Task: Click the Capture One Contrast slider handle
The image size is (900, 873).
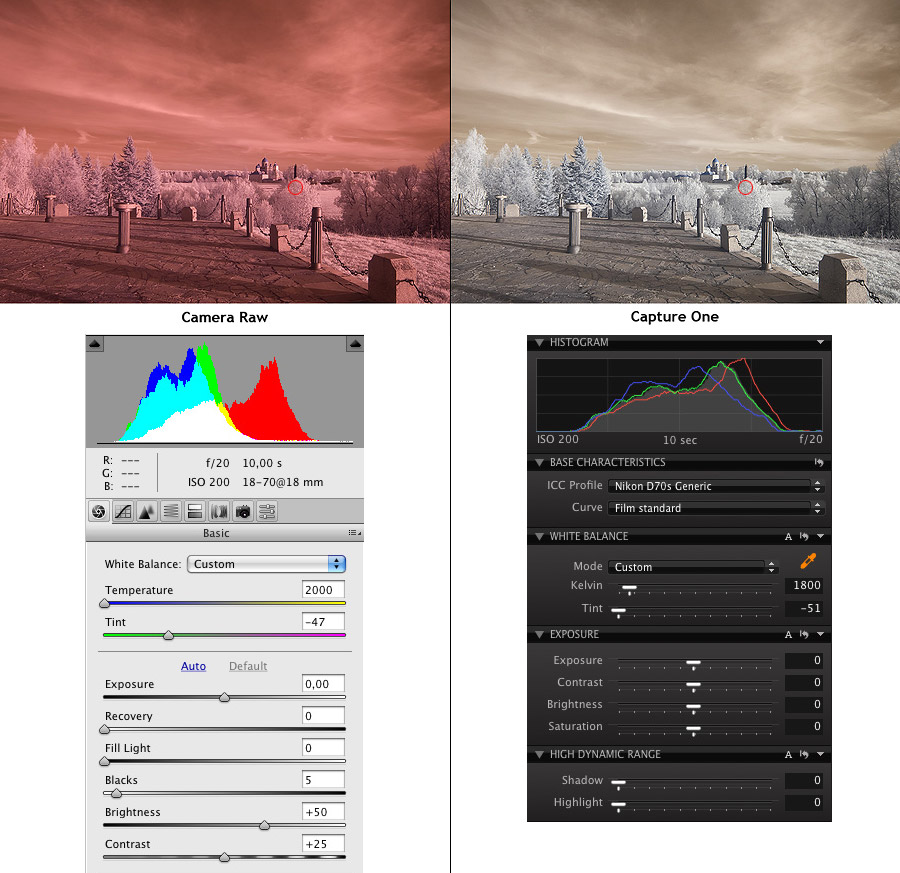Action: pyautogui.click(x=693, y=686)
